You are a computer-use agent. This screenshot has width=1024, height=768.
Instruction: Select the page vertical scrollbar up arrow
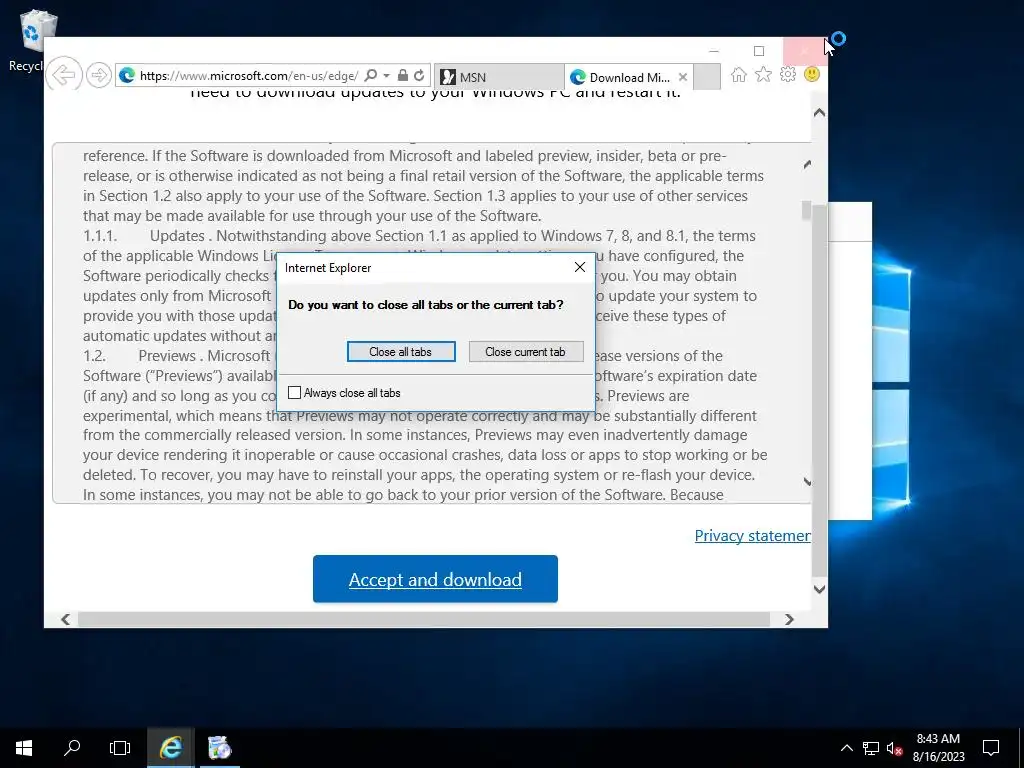point(820,112)
